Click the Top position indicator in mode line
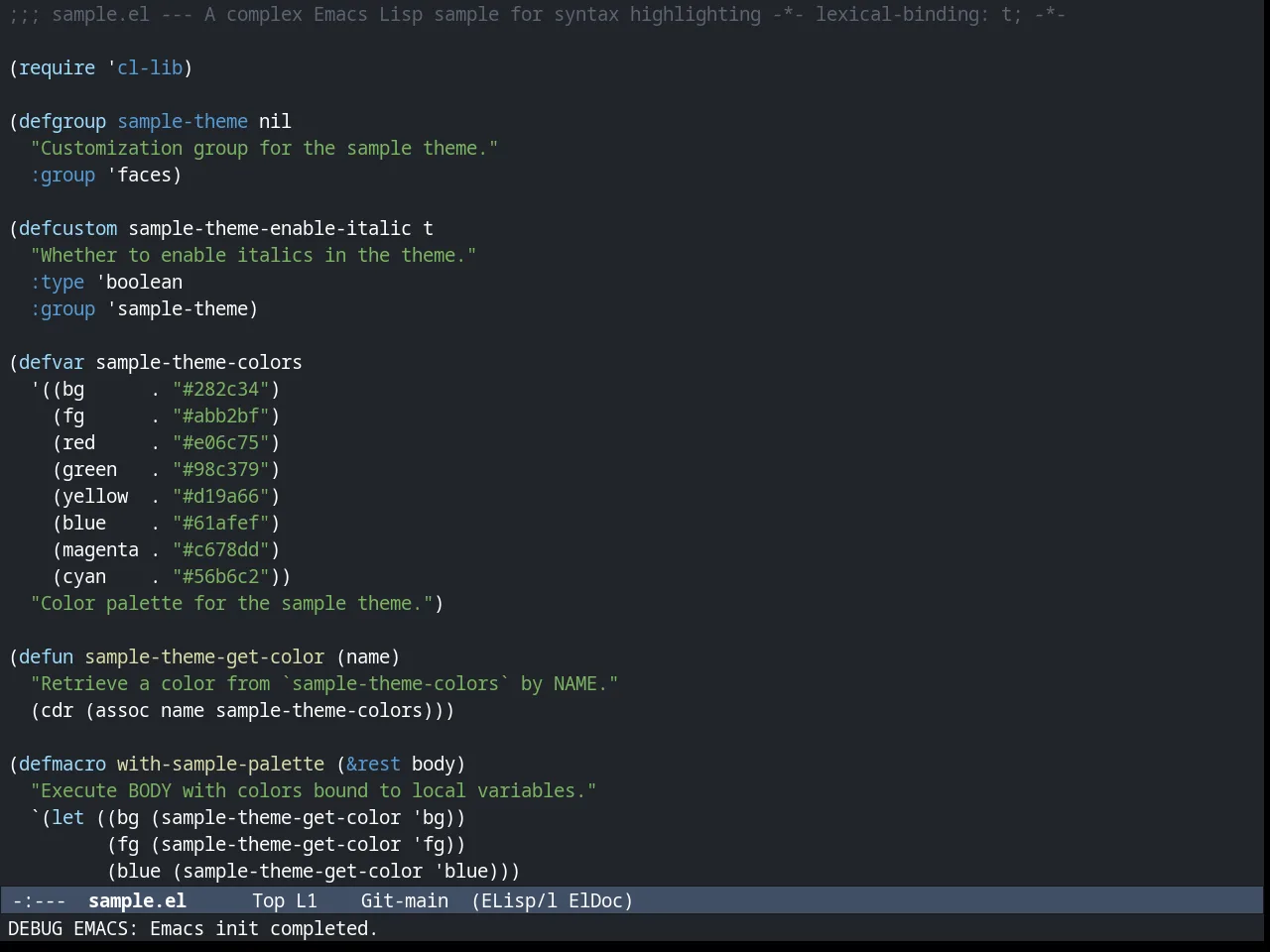1270x952 pixels. pyautogui.click(x=268, y=900)
